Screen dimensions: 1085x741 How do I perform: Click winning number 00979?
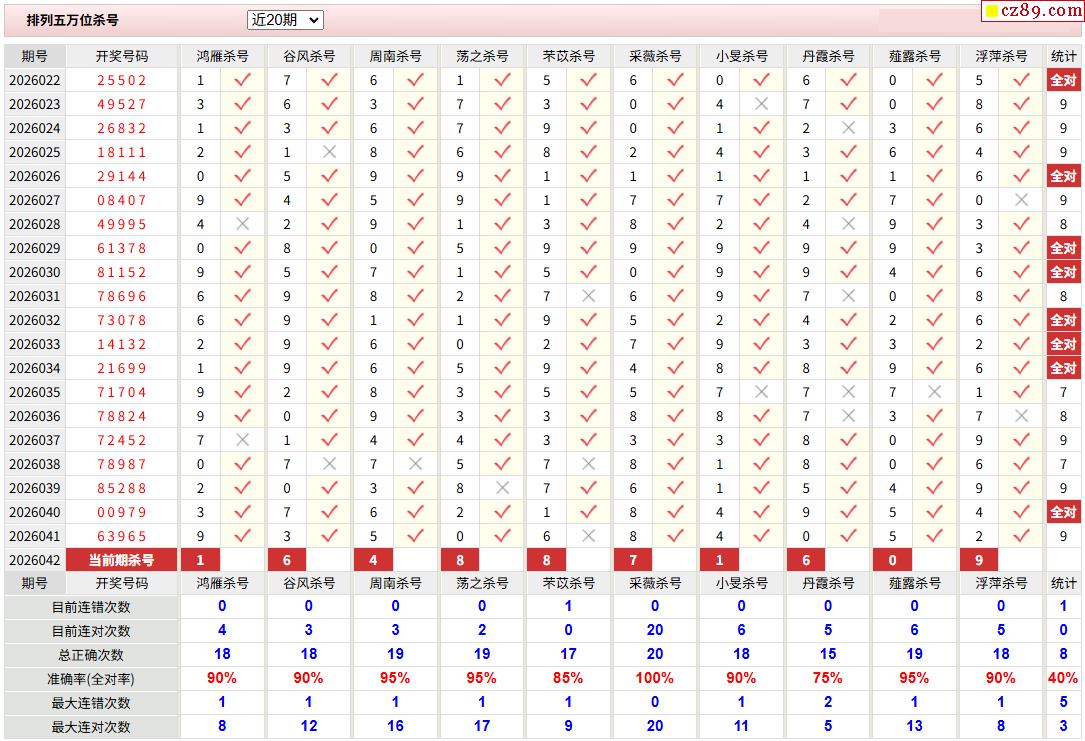(x=122, y=512)
